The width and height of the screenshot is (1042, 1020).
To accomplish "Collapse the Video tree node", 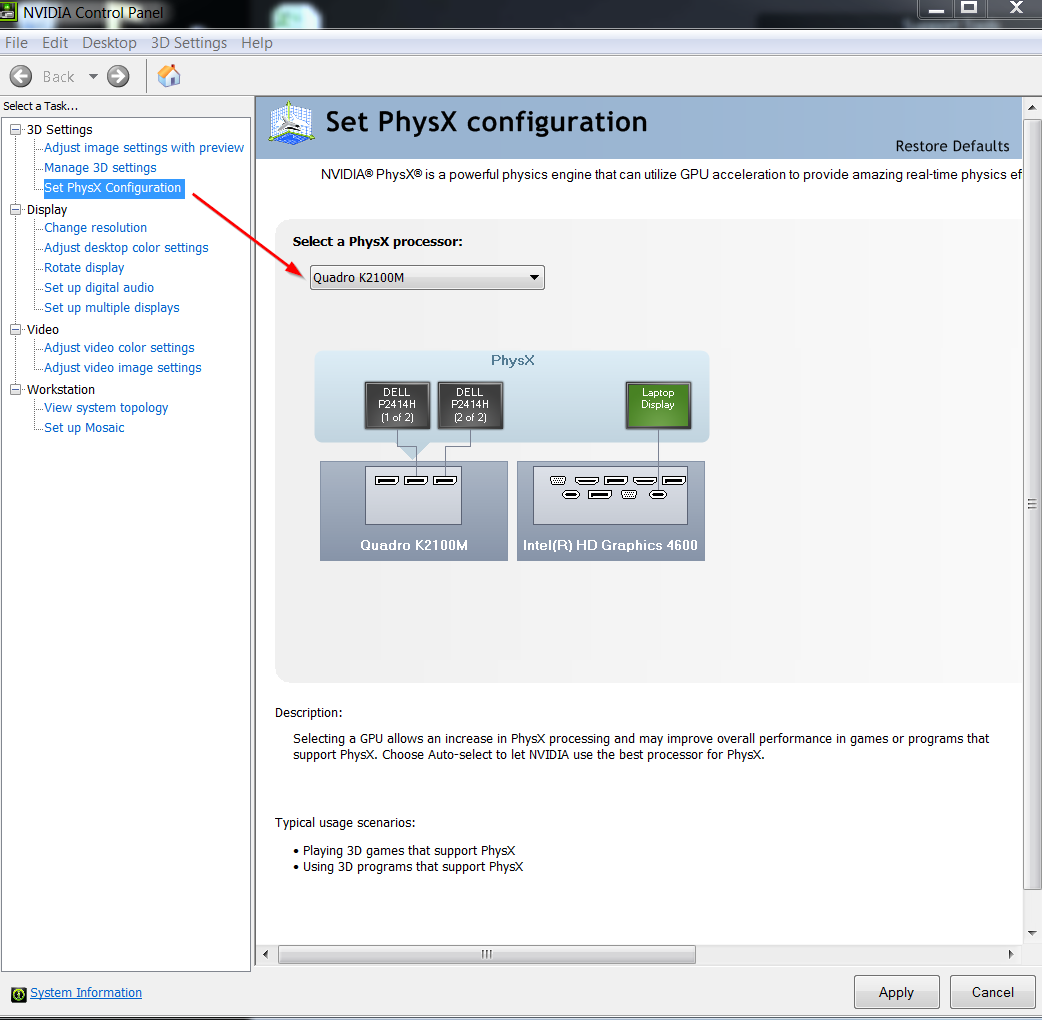I will click(x=15, y=329).
